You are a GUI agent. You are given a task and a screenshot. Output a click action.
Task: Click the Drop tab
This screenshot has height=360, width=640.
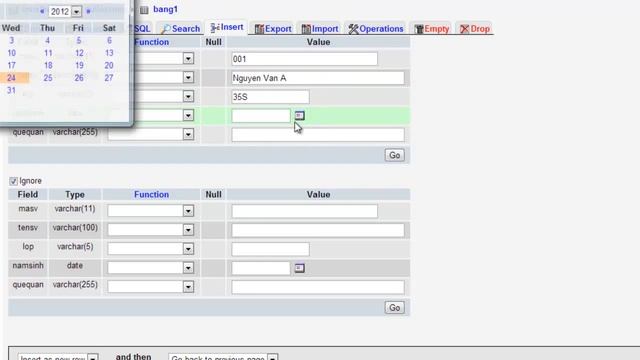(x=475, y=29)
